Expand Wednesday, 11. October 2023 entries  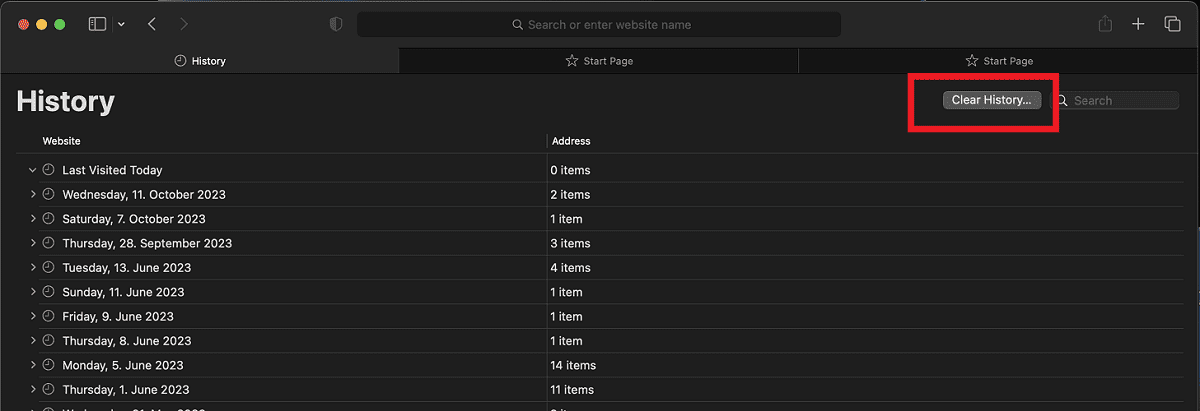coord(32,194)
